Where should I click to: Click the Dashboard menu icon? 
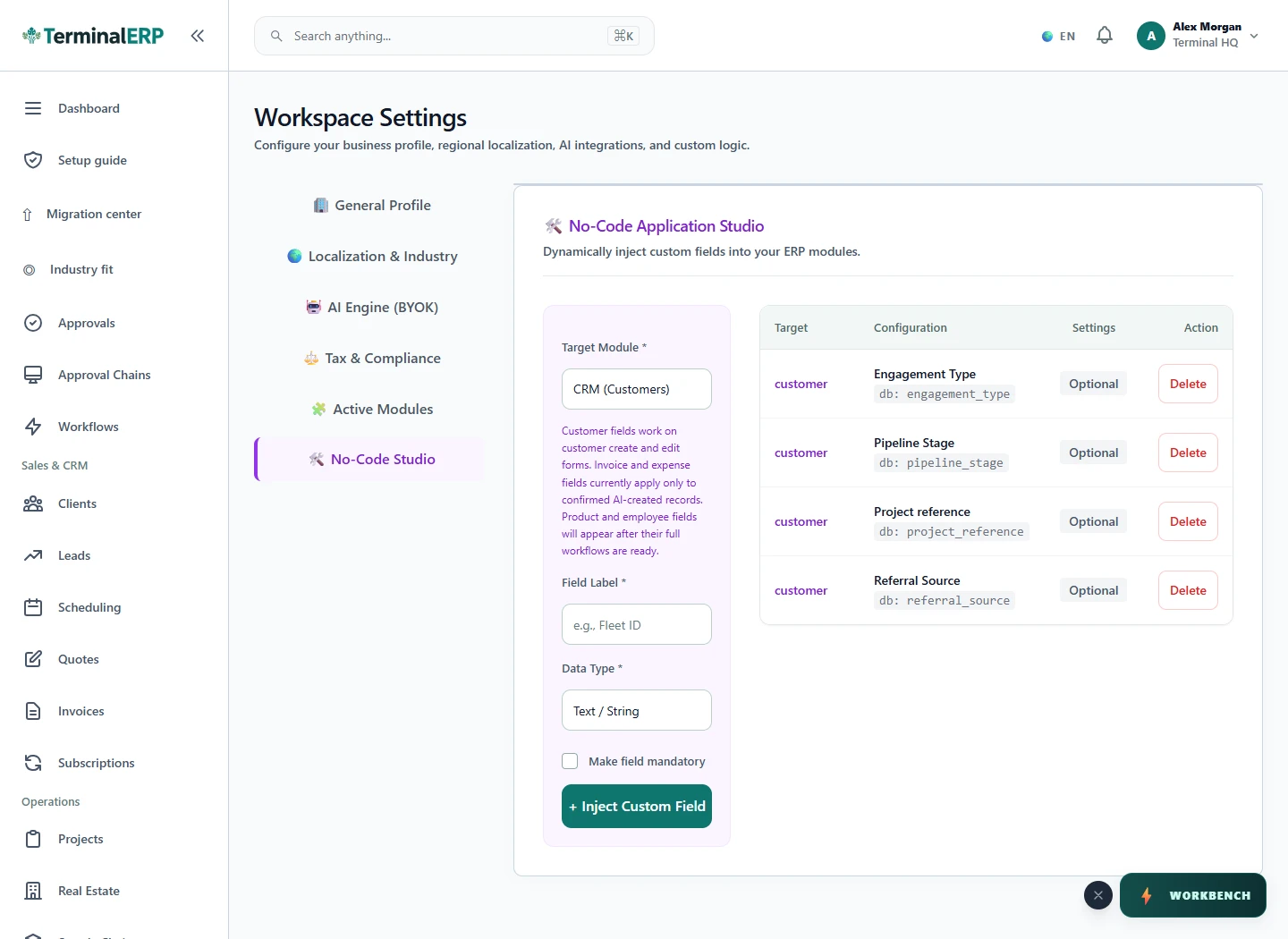coord(33,108)
